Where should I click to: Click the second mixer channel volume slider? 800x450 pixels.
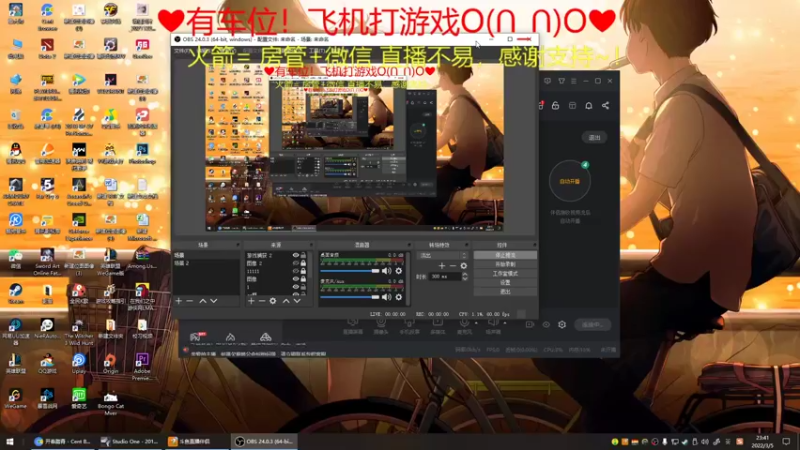(350, 297)
